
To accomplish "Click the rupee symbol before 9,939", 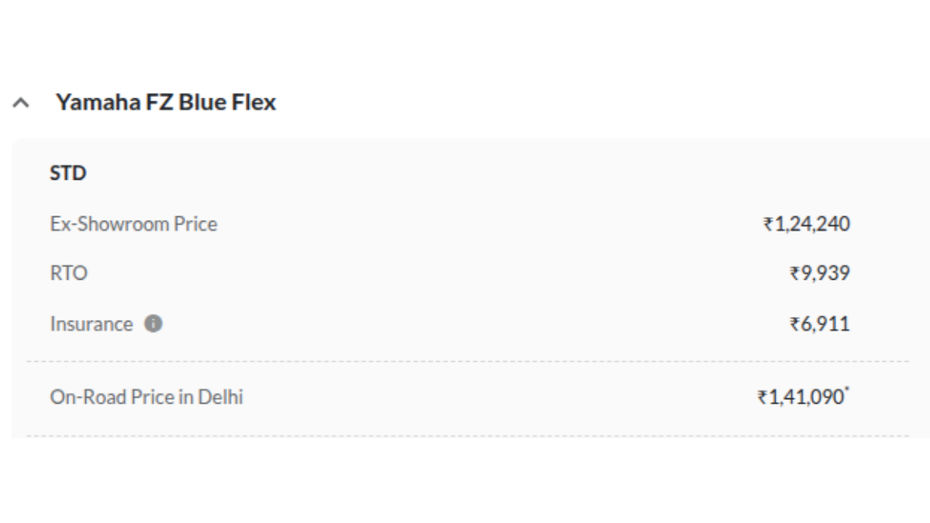I will pyautogui.click(x=795, y=273).
